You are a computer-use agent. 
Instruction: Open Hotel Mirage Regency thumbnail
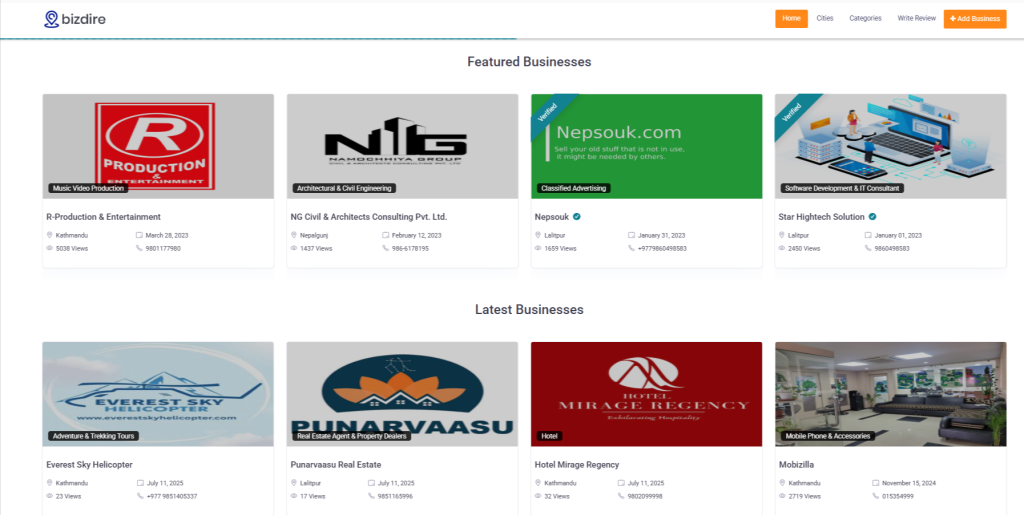pyautogui.click(x=647, y=394)
